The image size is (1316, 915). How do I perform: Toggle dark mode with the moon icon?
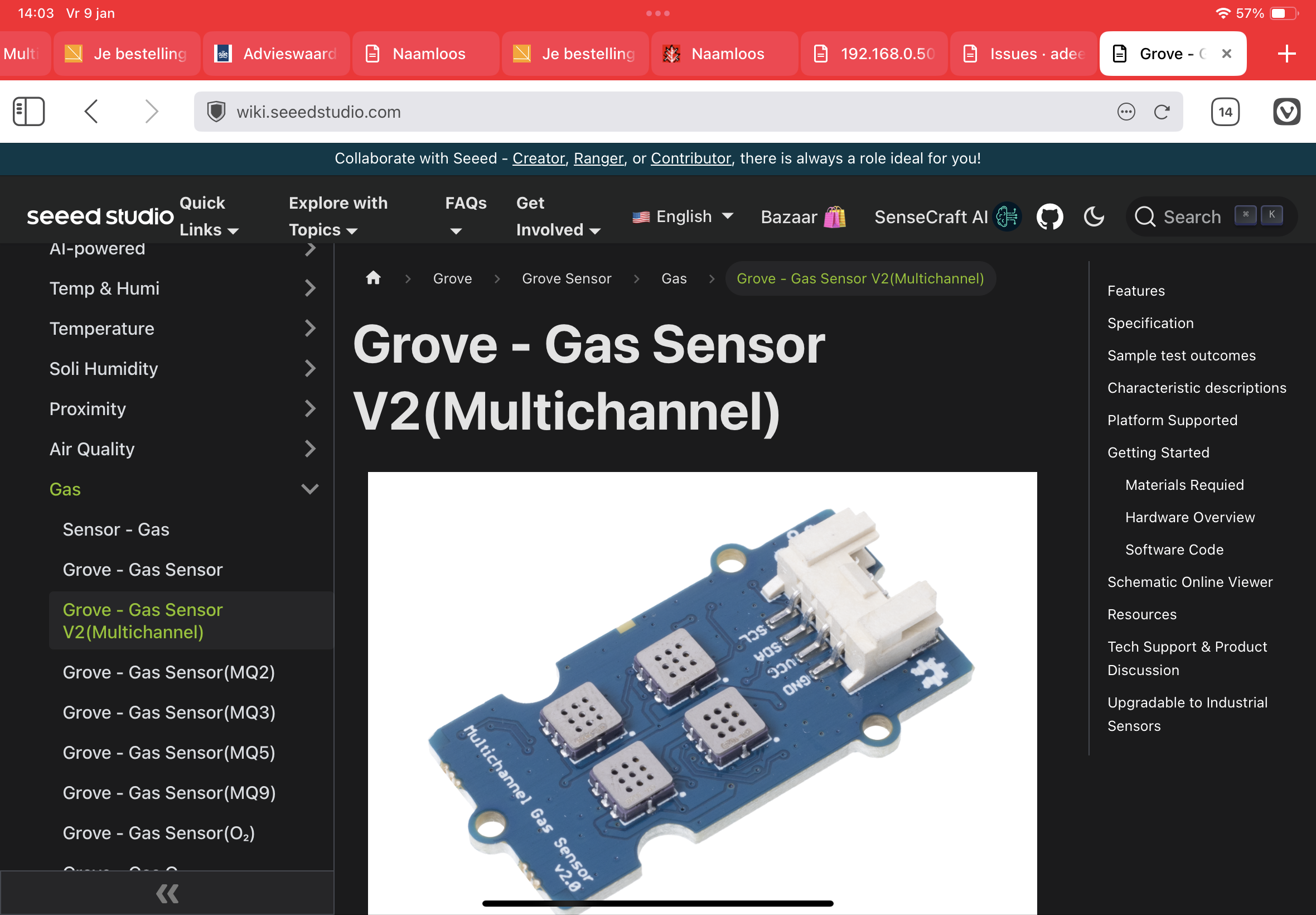tap(1094, 216)
